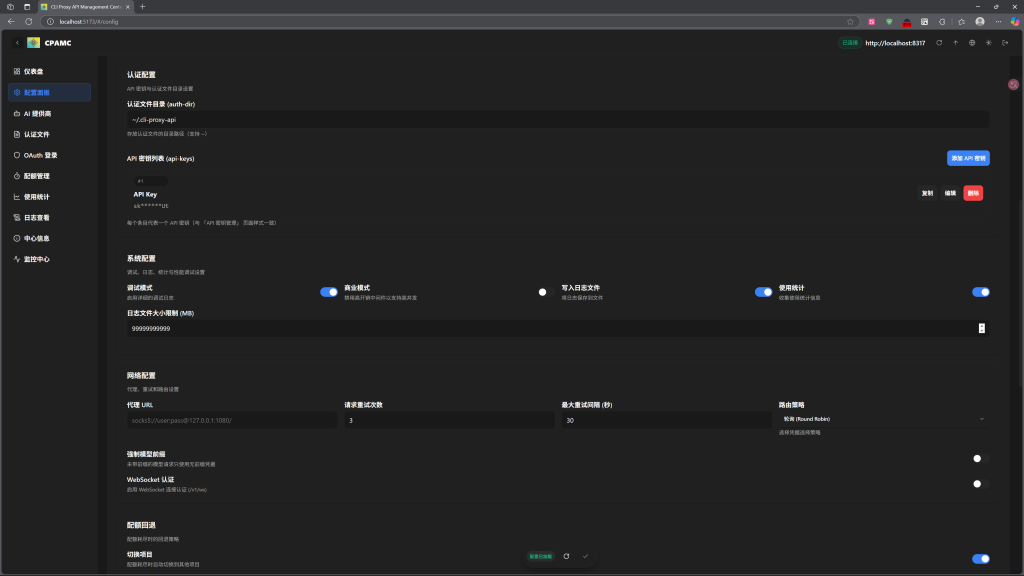Copy the API key with 复制
Screen dimensions: 1024x576
(x=927, y=193)
